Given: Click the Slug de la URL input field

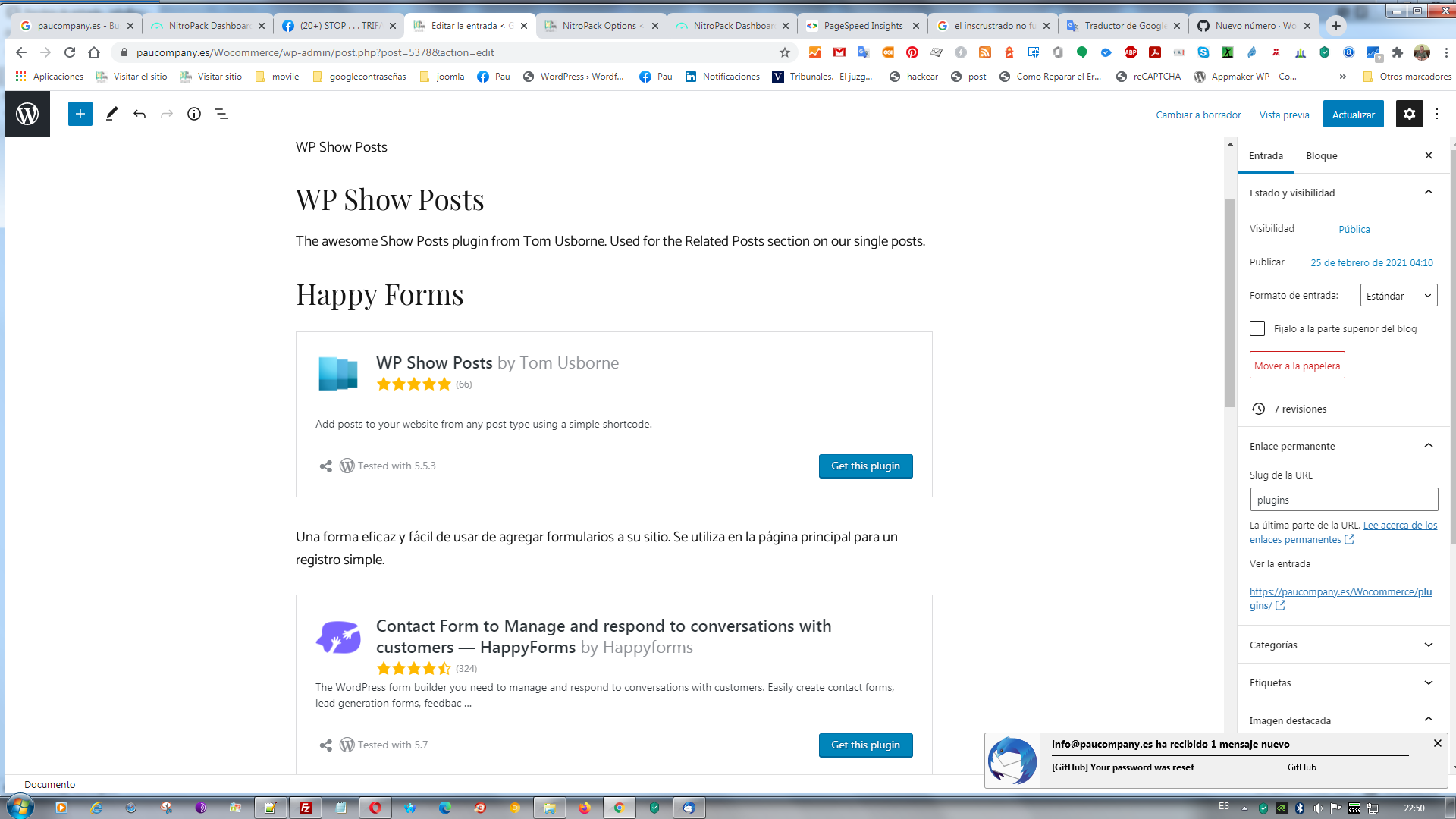Looking at the screenshot, I should coord(1344,500).
